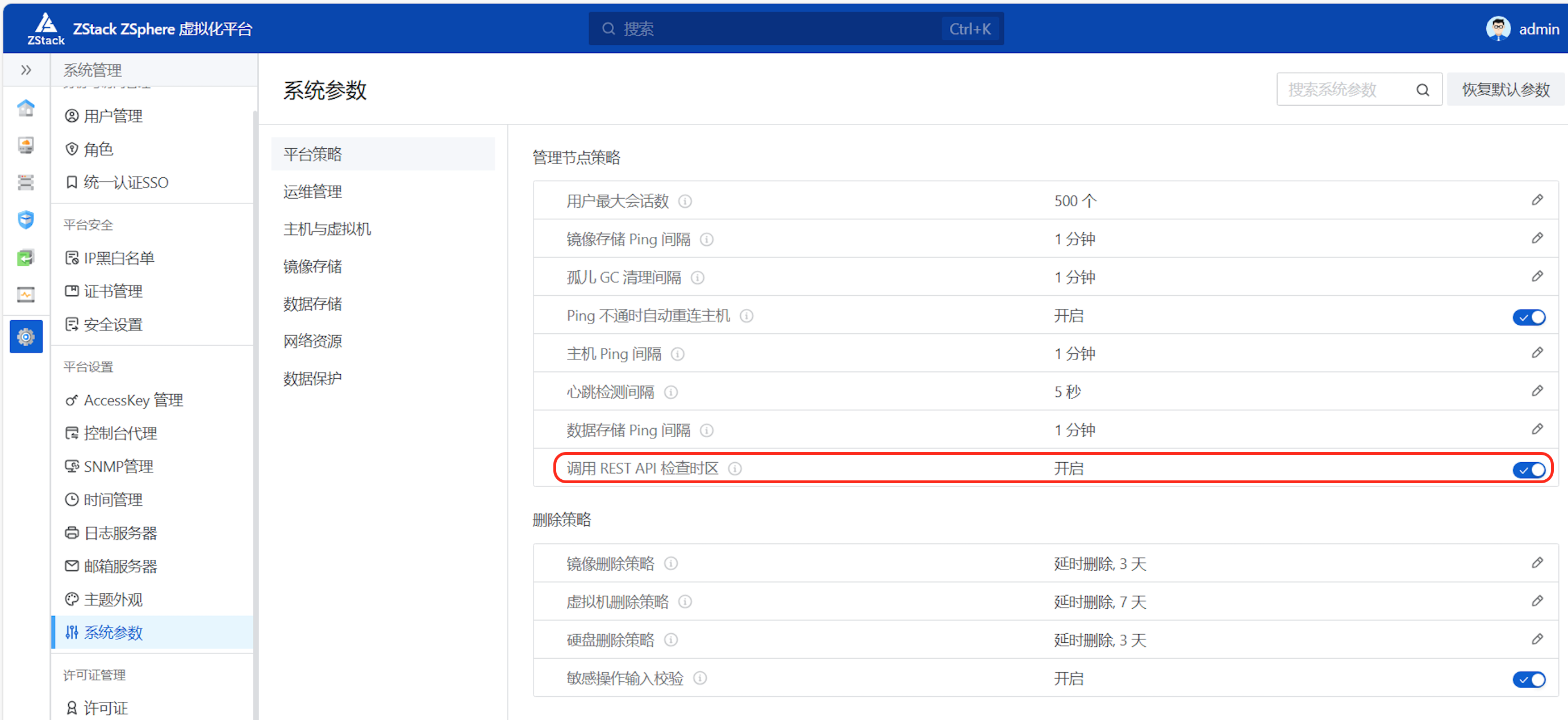Click the security shield sidebar icon

pyautogui.click(x=26, y=220)
